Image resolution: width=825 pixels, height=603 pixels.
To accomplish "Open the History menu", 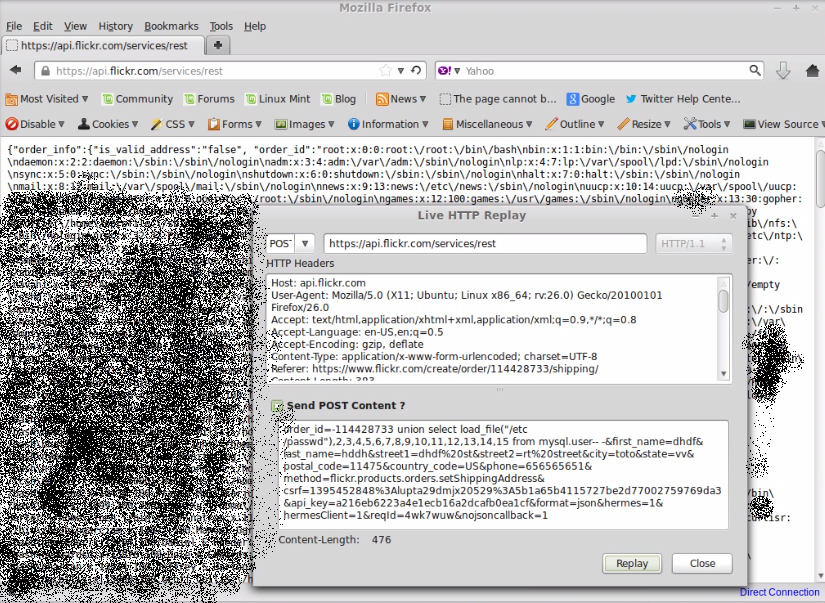I will 116,26.
